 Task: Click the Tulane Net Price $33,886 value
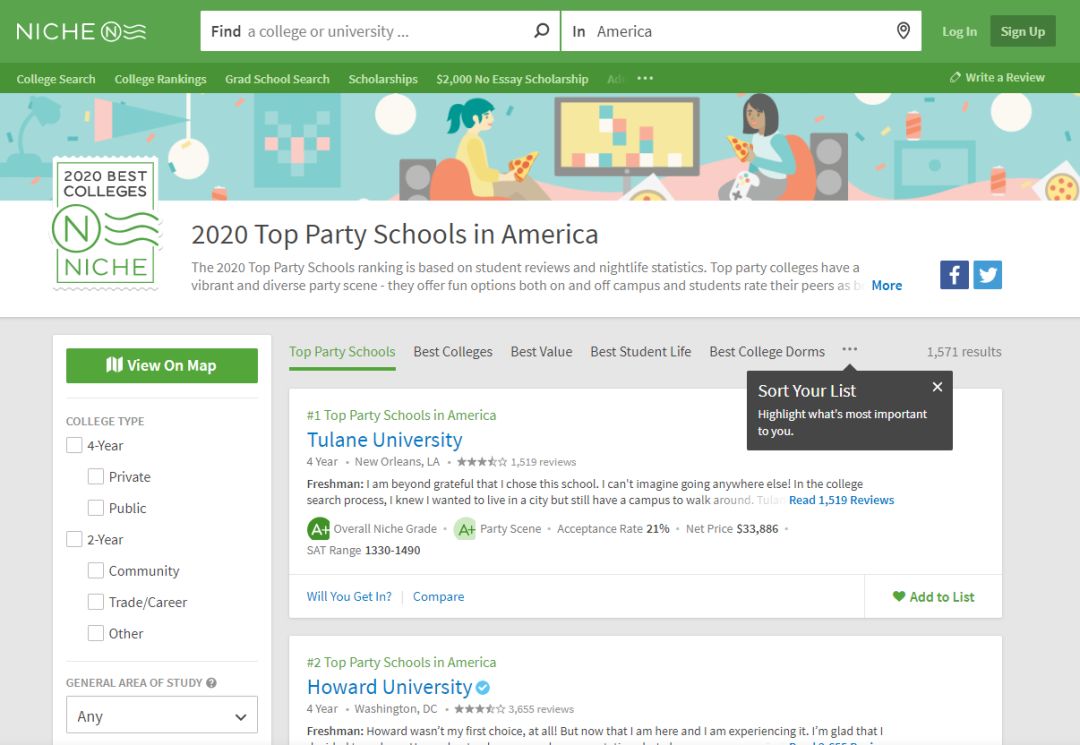pyautogui.click(x=757, y=529)
